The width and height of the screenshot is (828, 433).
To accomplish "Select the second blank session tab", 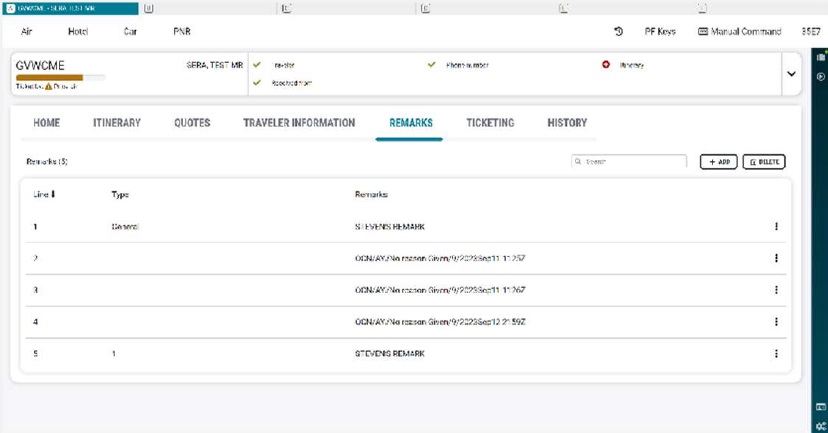I will pyautogui.click(x=149, y=8).
